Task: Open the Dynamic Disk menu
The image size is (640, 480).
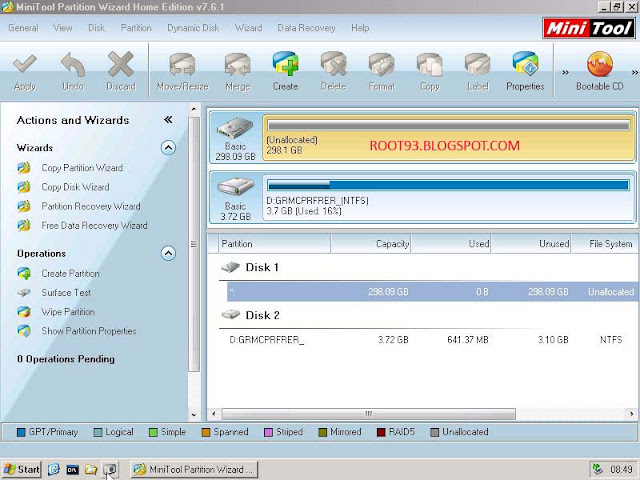Action: (x=193, y=28)
